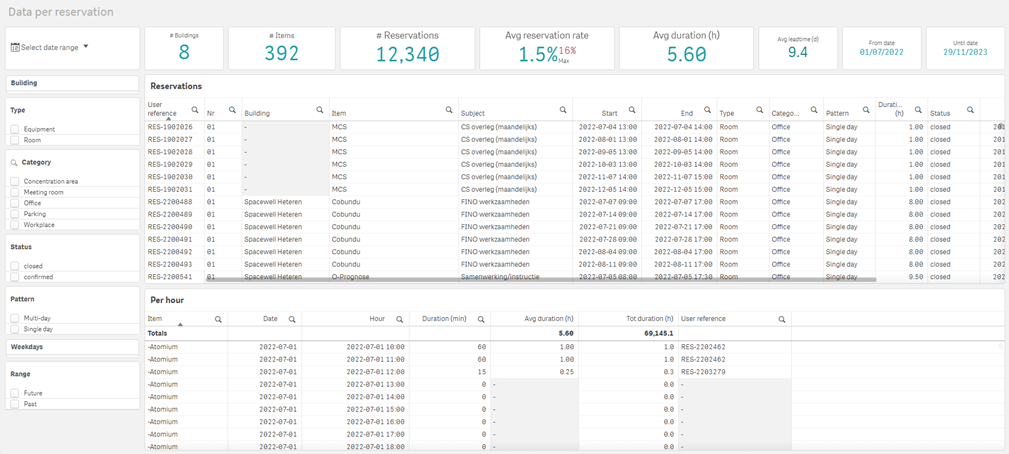The width and height of the screenshot is (1009, 454).
Task: Check the Multi-day pattern filter
Action: tap(15, 318)
